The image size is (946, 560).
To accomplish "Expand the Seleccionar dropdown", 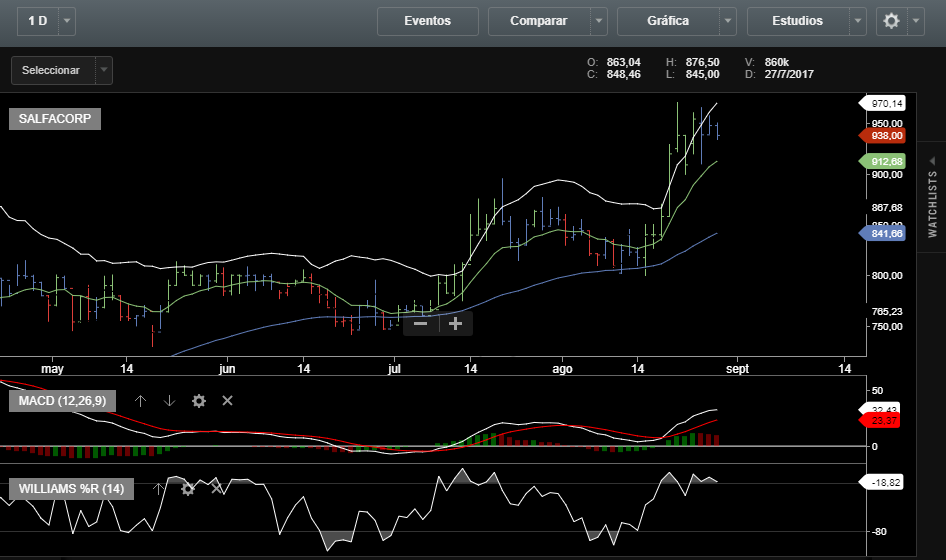I will 103,70.
